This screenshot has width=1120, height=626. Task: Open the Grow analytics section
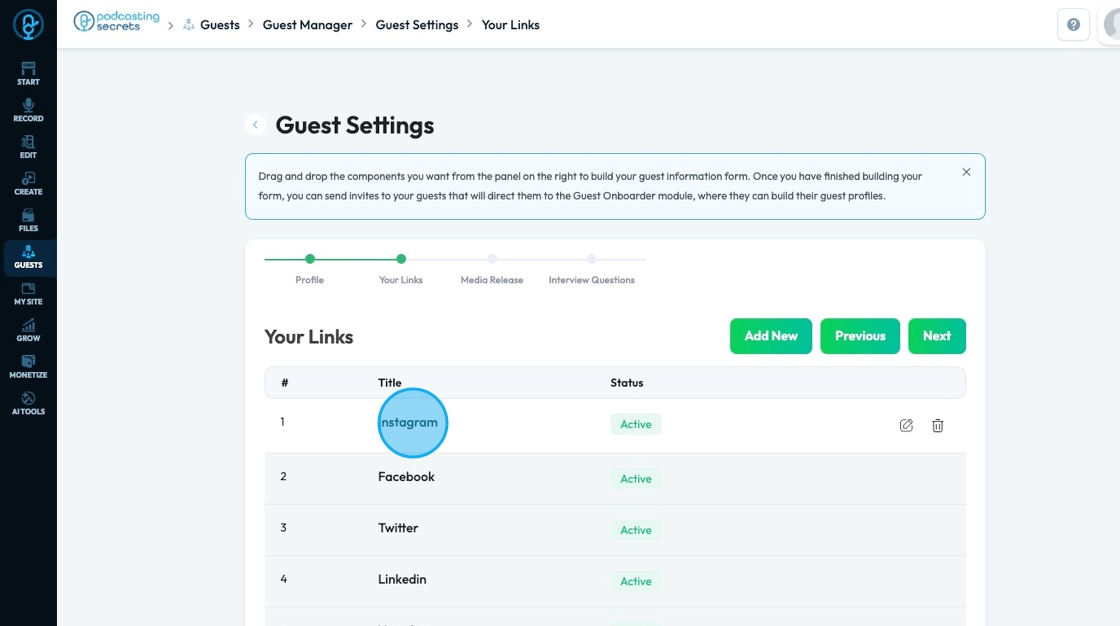click(28, 330)
